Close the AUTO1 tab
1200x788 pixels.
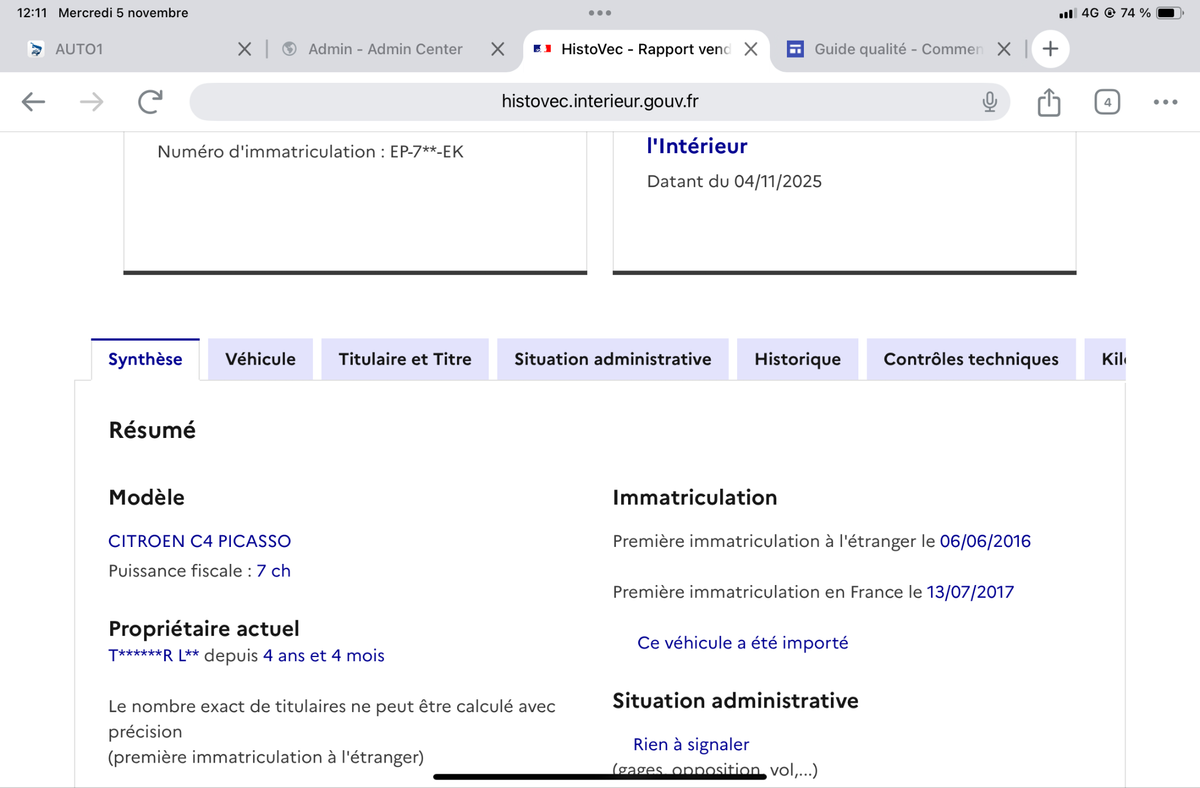(x=244, y=49)
